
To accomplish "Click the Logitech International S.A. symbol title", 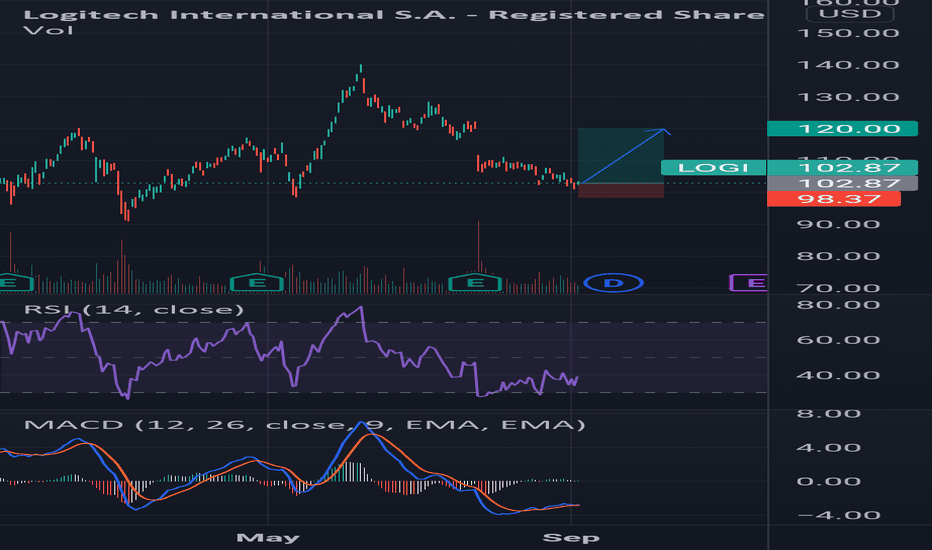I will pos(393,14).
